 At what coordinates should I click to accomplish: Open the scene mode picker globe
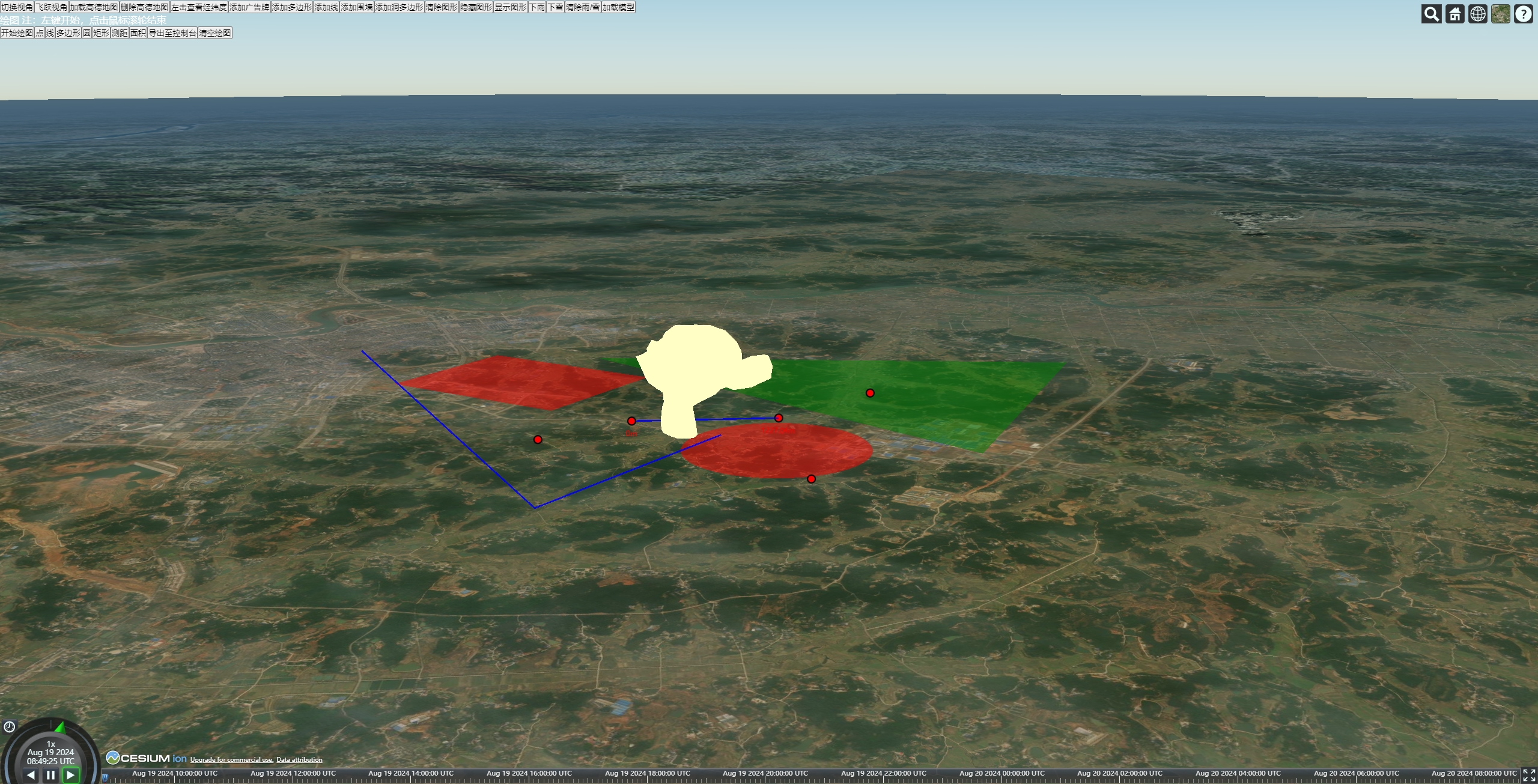tap(1477, 13)
